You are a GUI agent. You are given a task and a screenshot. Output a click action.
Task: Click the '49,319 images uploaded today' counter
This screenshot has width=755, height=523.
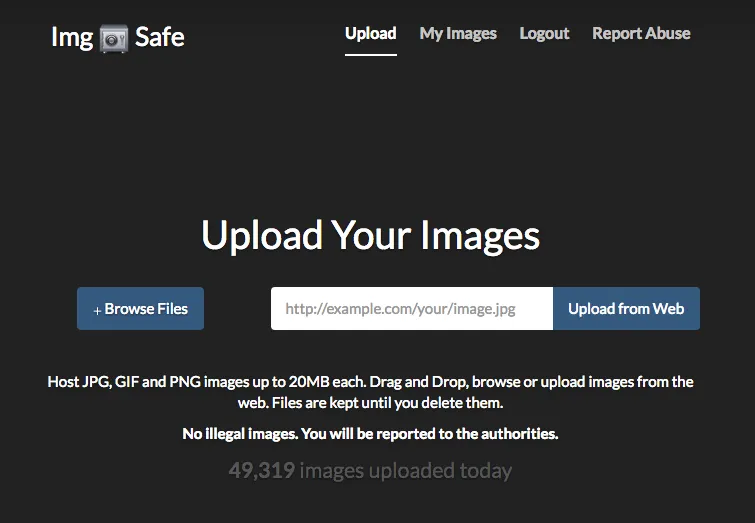pos(370,471)
